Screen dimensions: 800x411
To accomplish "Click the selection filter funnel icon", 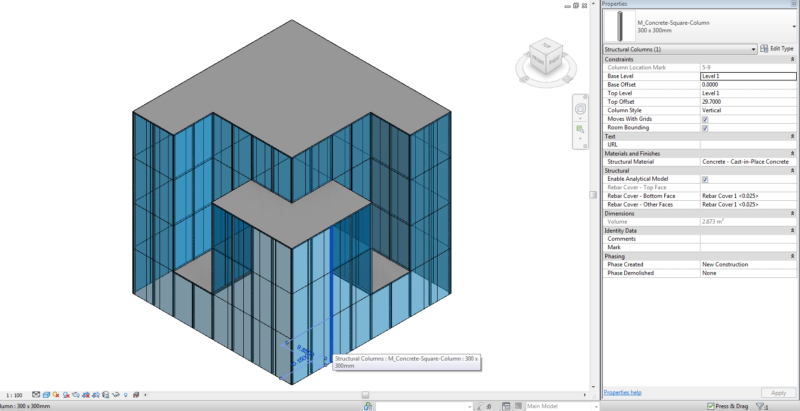I will coord(761,406).
